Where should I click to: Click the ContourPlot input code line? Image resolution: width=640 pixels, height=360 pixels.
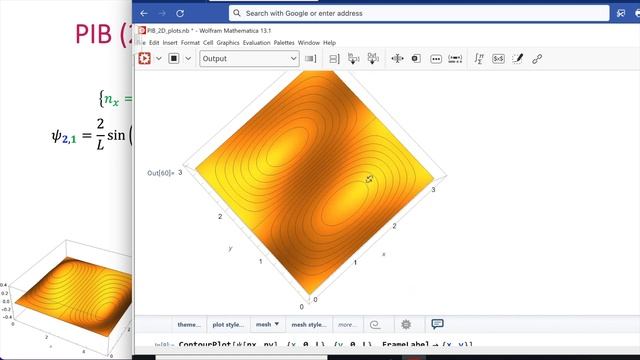[325, 344]
